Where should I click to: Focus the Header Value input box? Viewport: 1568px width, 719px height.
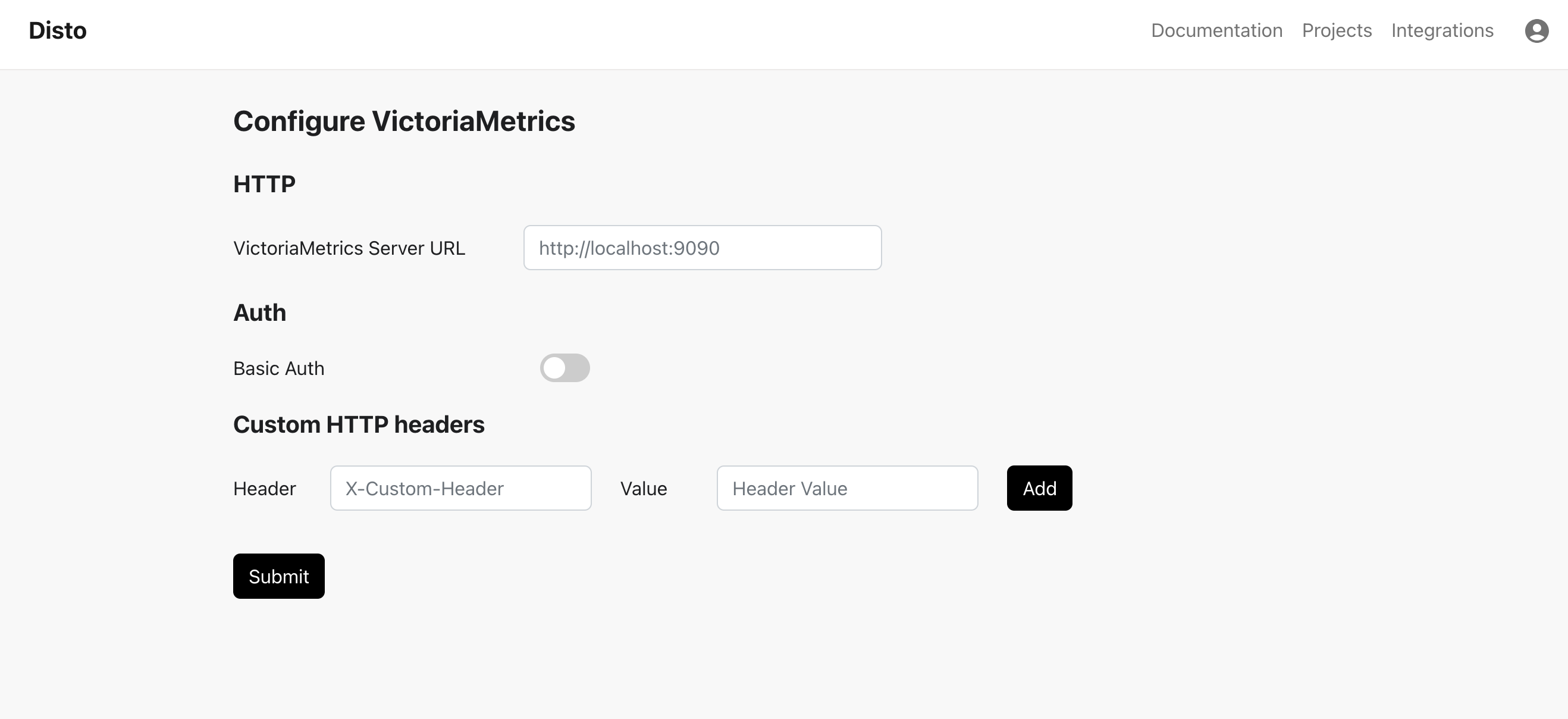846,488
